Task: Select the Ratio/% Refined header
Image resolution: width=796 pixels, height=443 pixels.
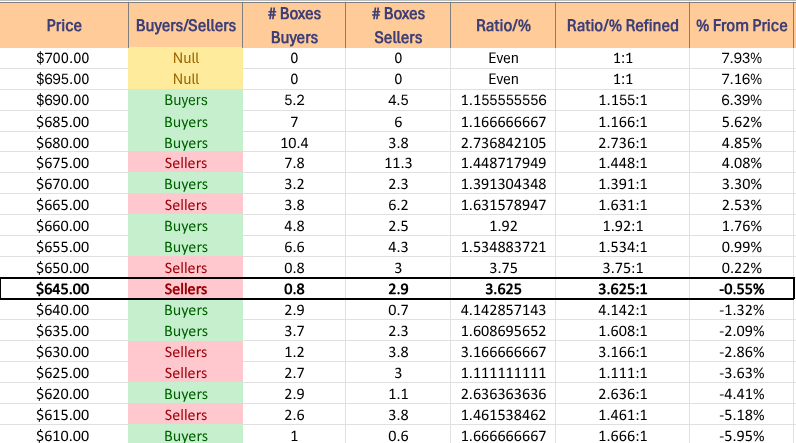Action: coord(621,24)
